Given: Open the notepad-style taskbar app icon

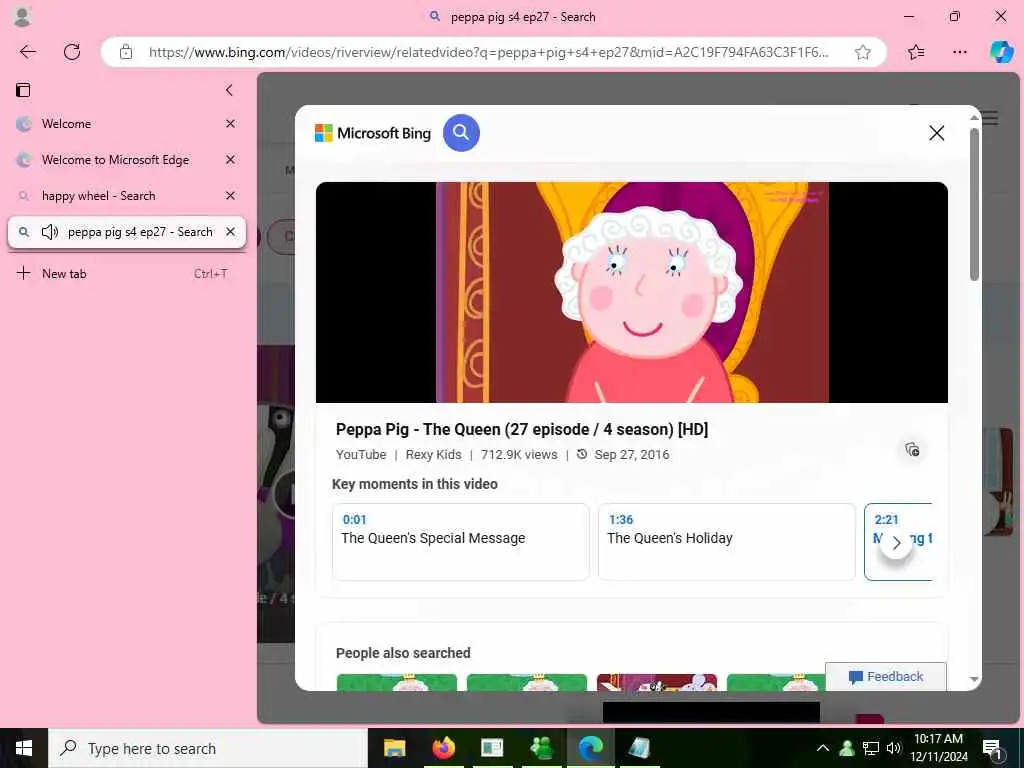Looking at the screenshot, I should 639,748.
